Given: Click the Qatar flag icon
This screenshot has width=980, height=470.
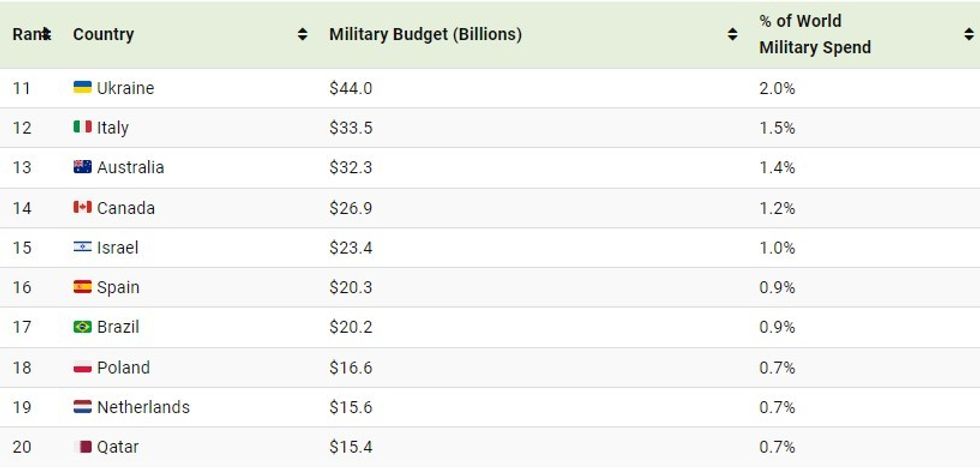Looking at the screenshot, I should (82, 447).
